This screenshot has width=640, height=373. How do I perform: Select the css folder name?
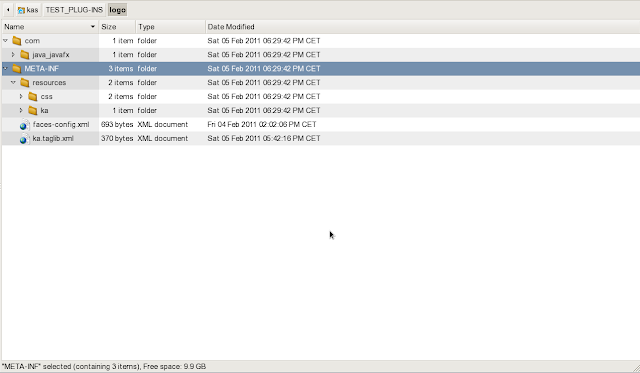pos(47,97)
